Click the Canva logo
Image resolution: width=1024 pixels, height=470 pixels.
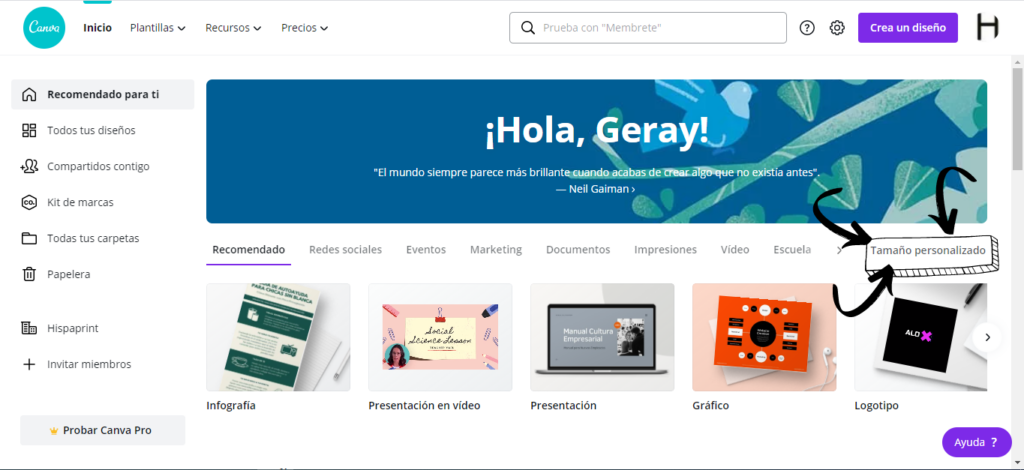coord(44,28)
